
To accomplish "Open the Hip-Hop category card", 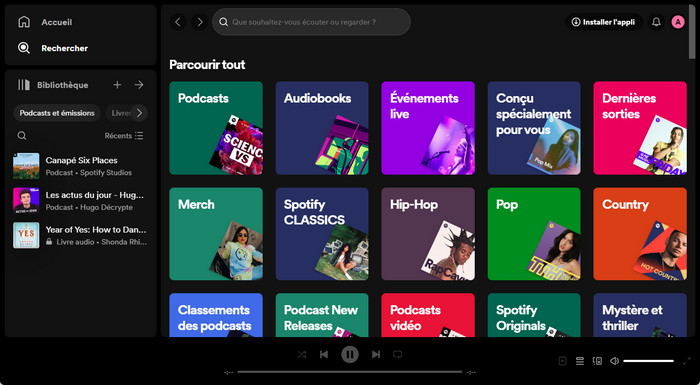I will point(428,234).
